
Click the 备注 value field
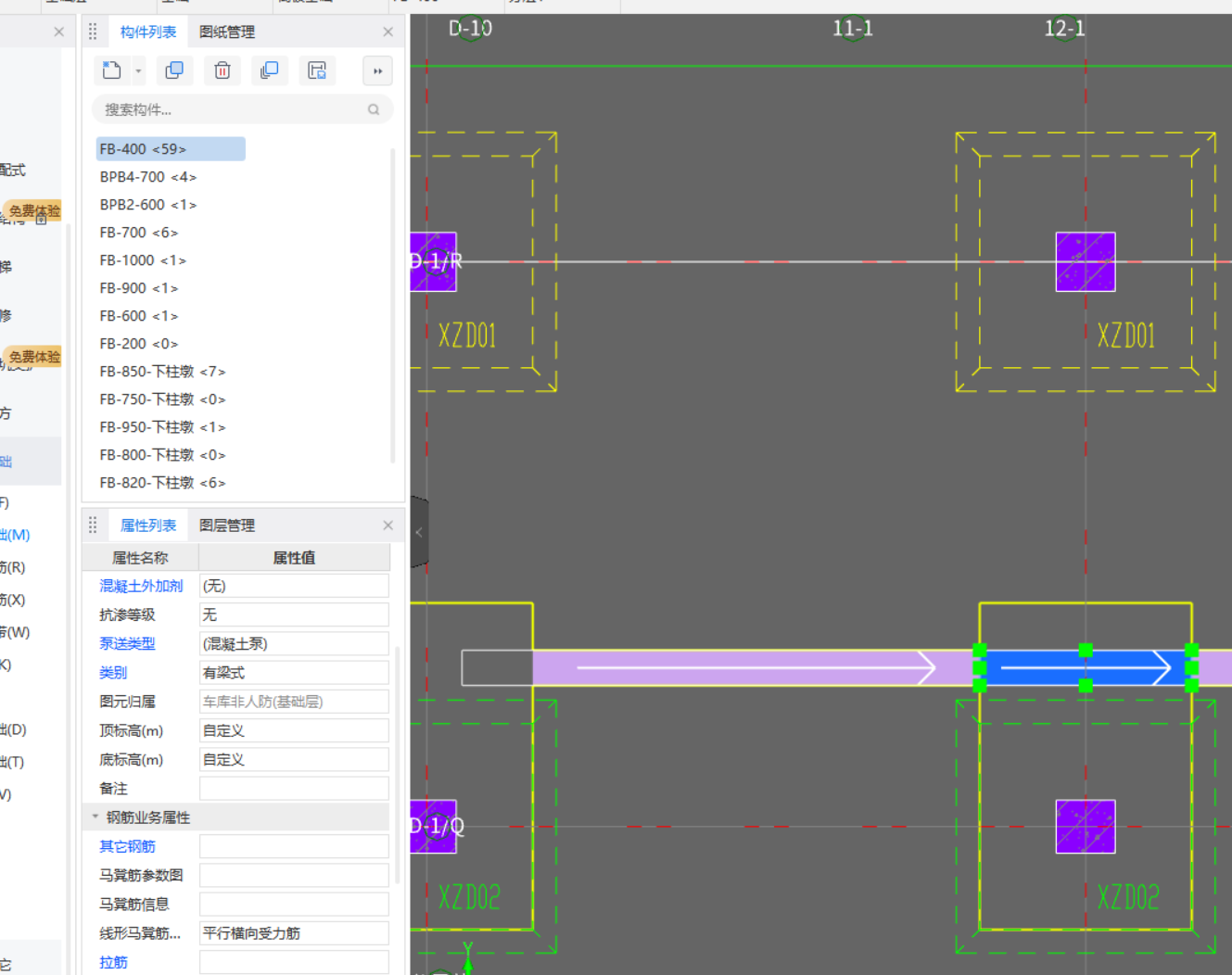coord(294,789)
